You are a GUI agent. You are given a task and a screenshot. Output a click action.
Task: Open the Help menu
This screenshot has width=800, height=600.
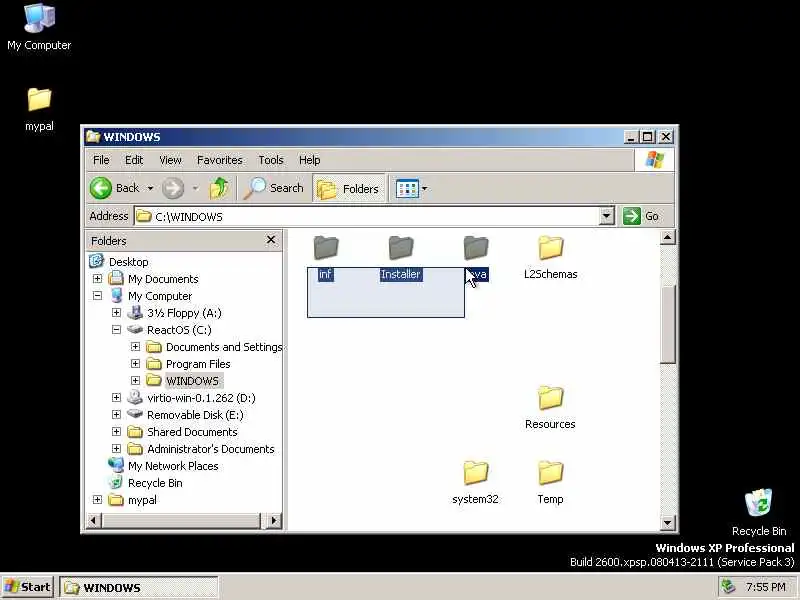point(310,160)
